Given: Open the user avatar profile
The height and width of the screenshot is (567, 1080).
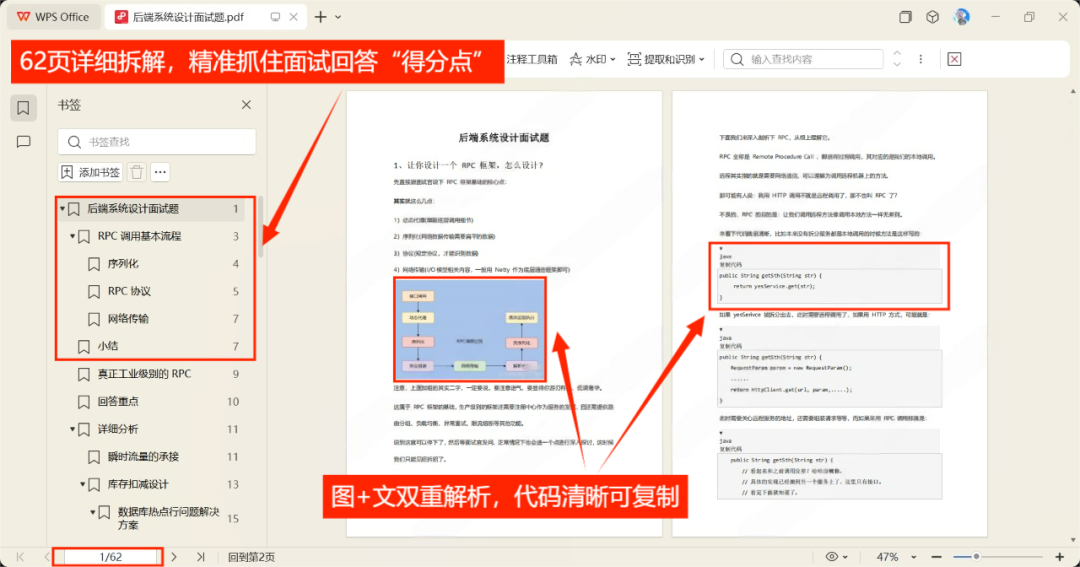Looking at the screenshot, I should point(962,17).
